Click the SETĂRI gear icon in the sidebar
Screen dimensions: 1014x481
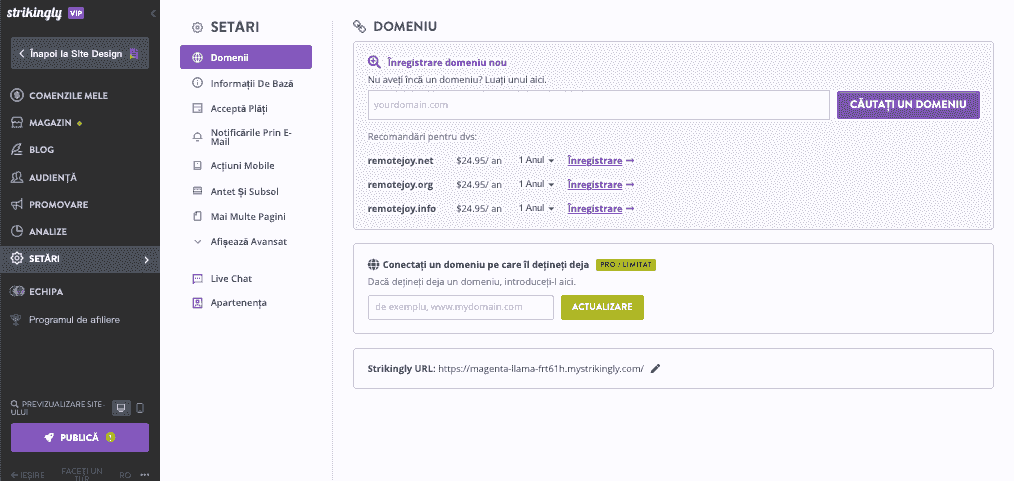click(17, 259)
